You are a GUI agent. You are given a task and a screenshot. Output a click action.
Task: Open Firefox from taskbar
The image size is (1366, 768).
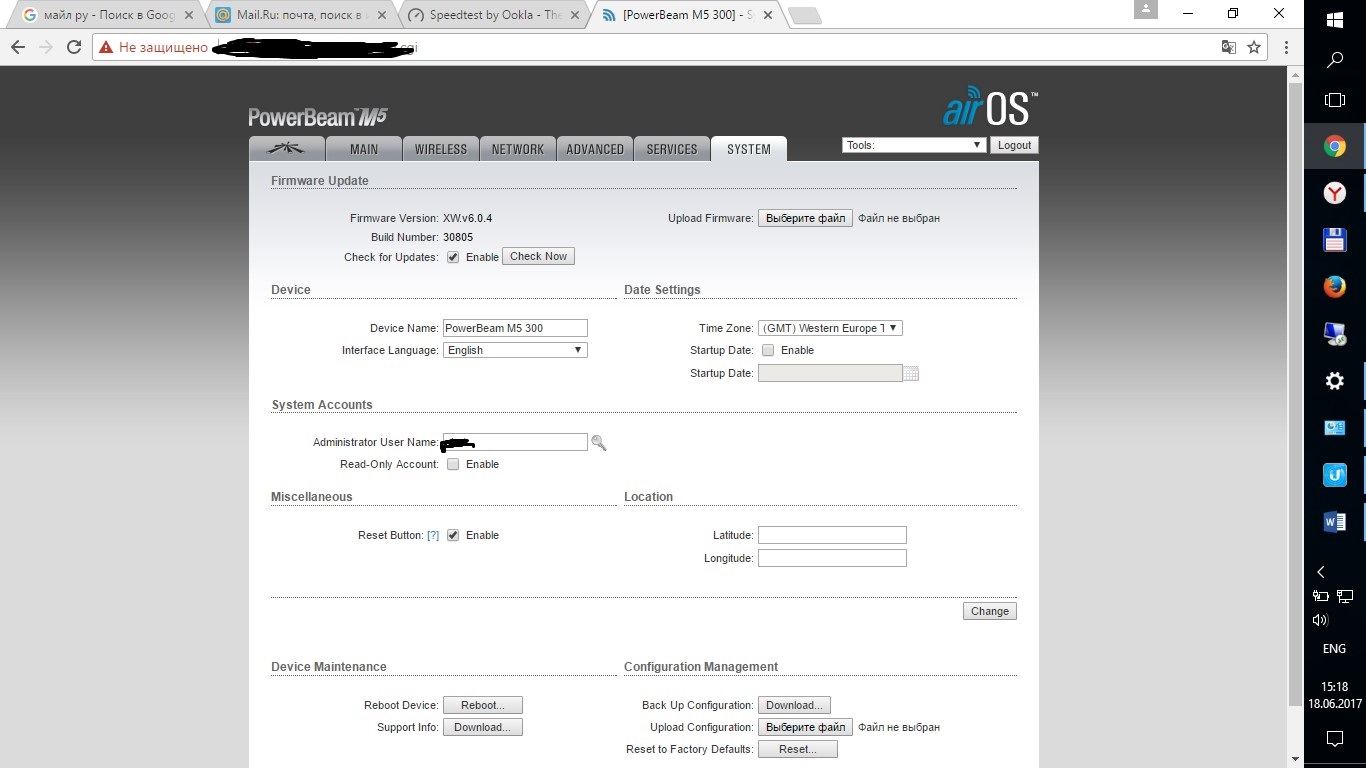(1334, 287)
